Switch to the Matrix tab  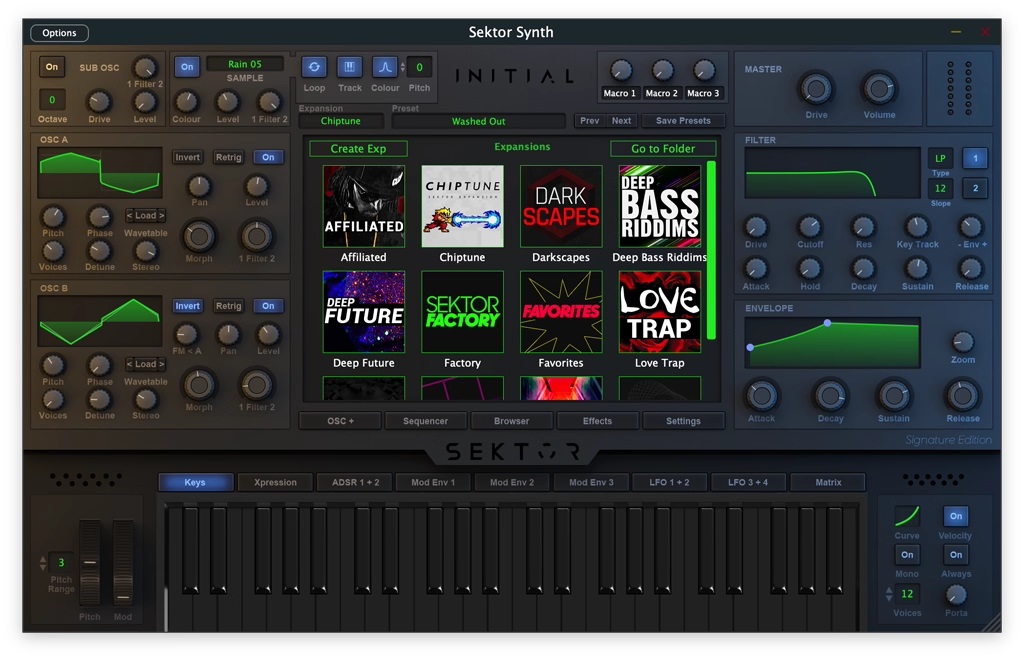click(828, 482)
